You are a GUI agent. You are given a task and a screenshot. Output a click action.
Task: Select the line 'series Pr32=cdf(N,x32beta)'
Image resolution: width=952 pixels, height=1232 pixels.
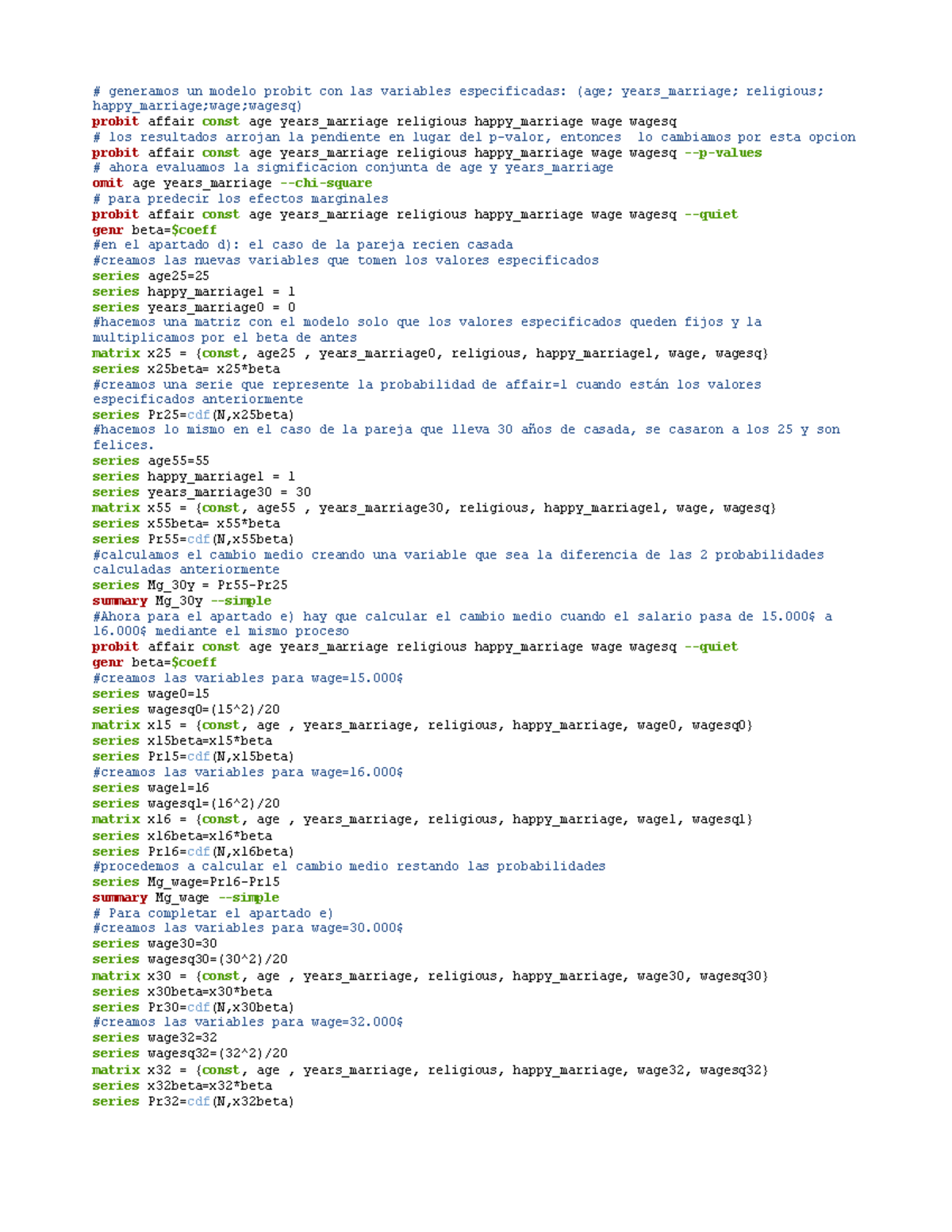193,1102
